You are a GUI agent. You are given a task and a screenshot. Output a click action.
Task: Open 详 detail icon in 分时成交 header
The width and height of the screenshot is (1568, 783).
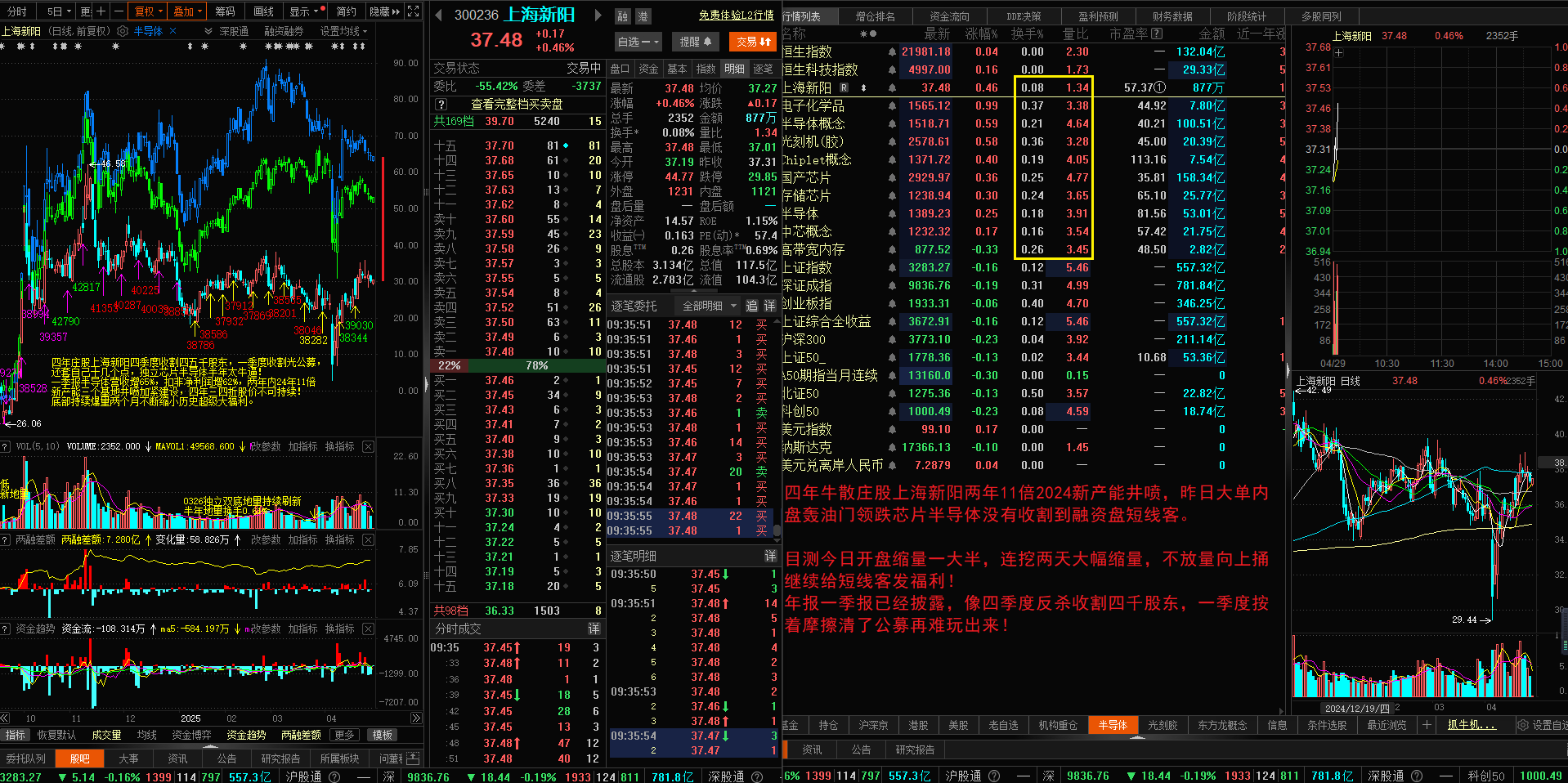point(594,629)
